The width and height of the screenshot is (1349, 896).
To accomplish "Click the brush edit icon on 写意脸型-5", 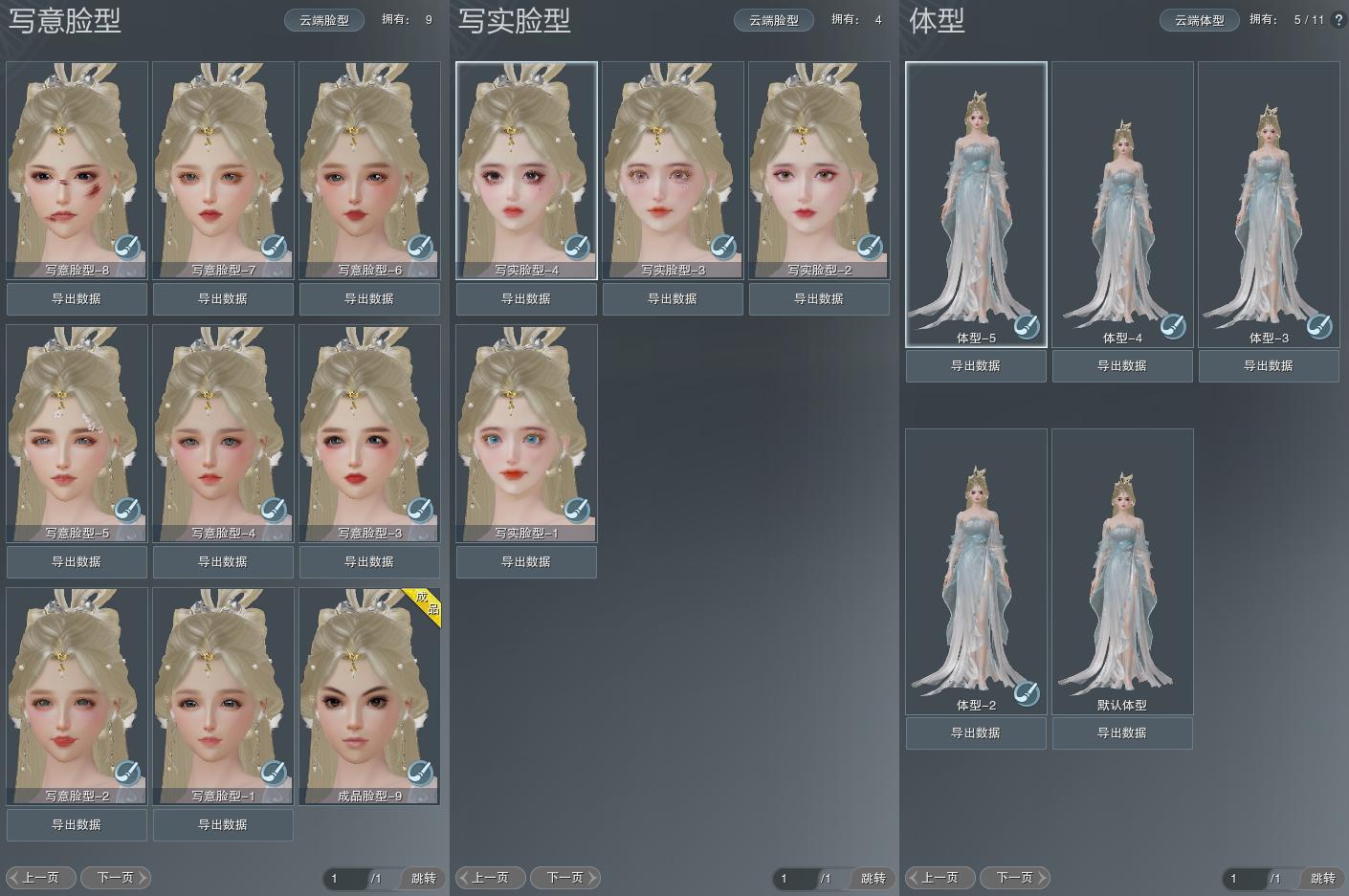I will tap(127, 511).
